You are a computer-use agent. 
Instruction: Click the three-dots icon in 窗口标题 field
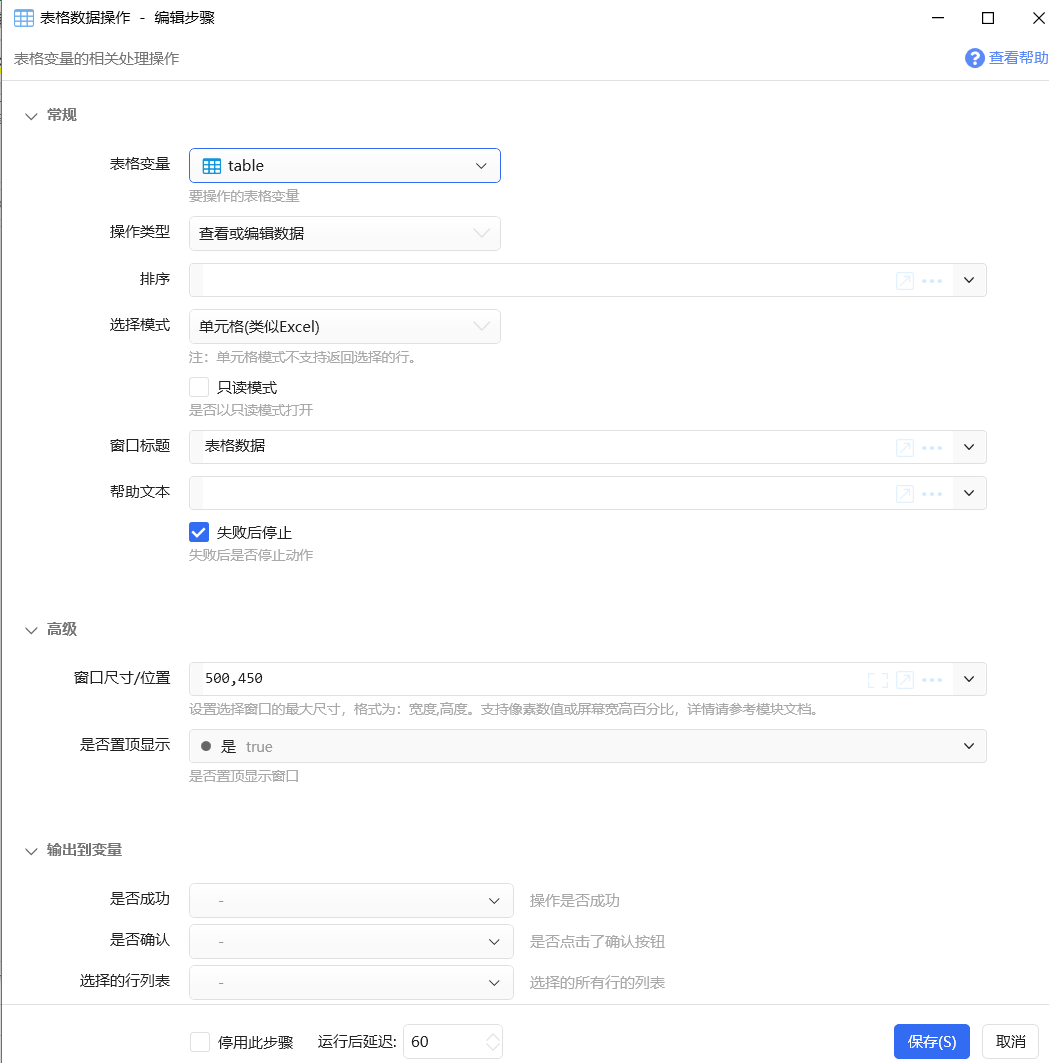tap(932, 447)
